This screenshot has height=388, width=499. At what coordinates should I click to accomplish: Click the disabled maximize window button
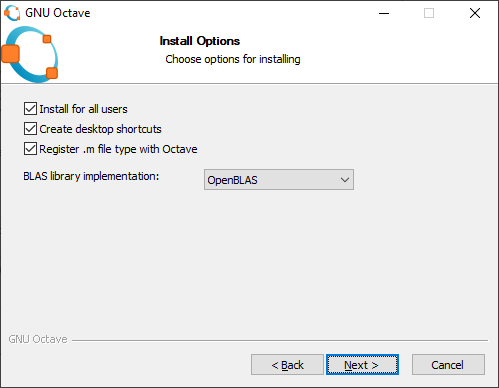point(429,13)
